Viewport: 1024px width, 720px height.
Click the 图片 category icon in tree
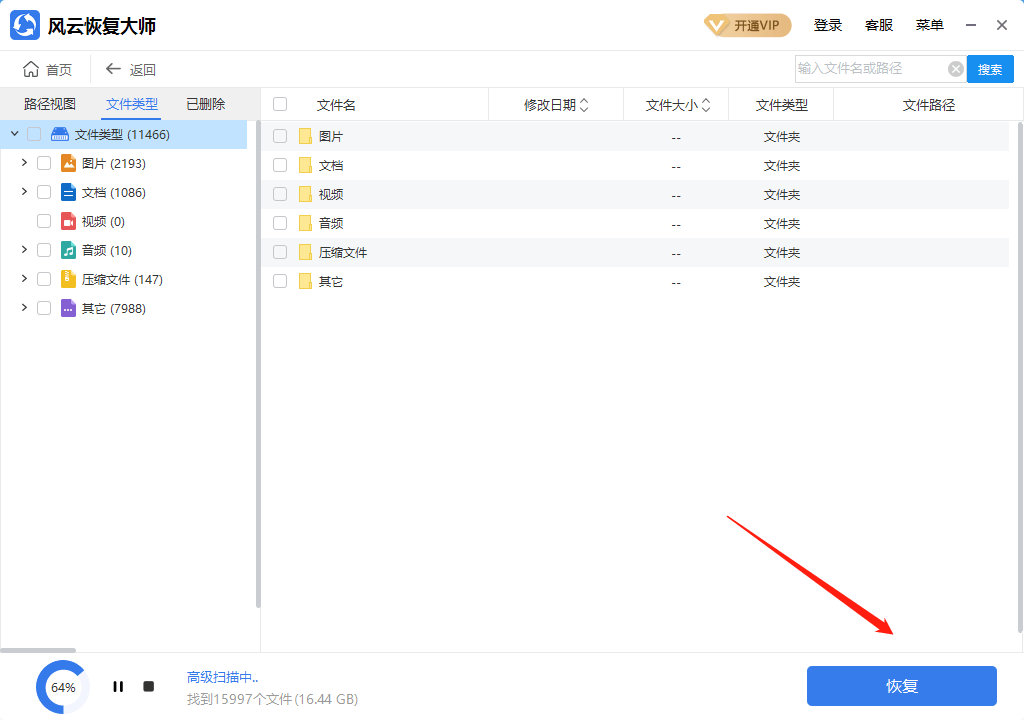68,163
